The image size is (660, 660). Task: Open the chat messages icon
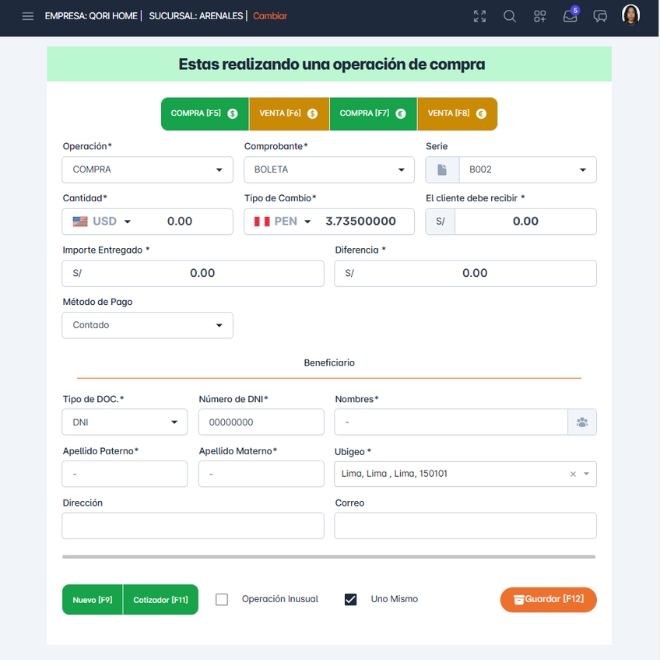point(600,16)
